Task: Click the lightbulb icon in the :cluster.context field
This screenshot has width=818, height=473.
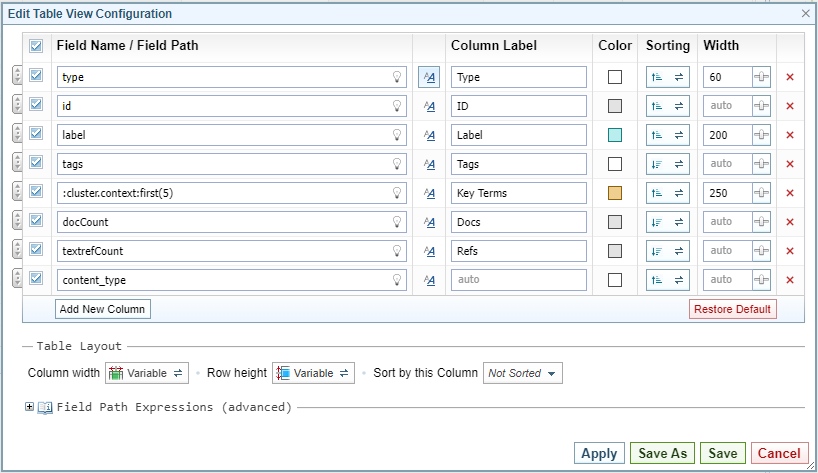Action: tap(396, 193)
